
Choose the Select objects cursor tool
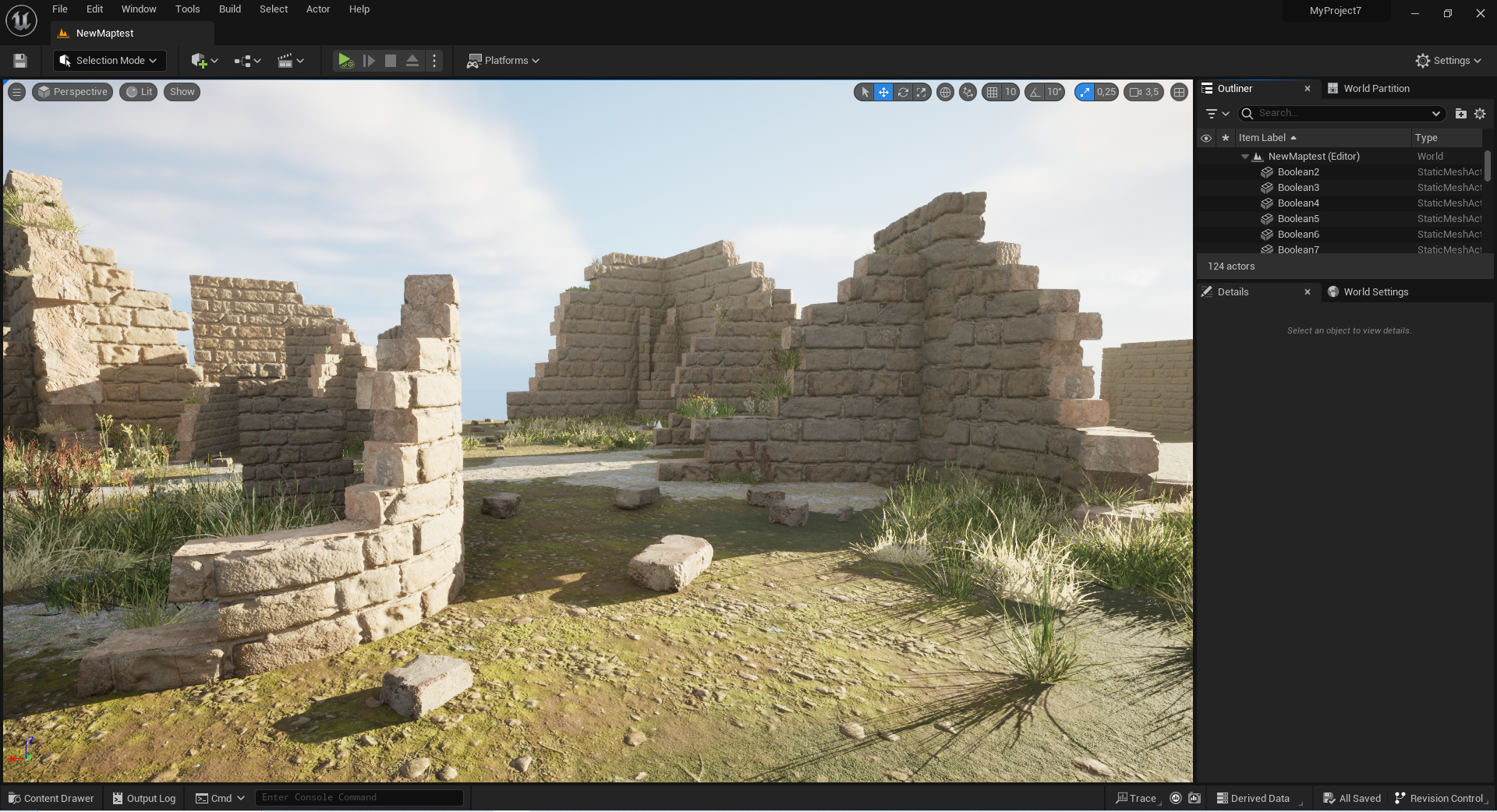(865, 92)
